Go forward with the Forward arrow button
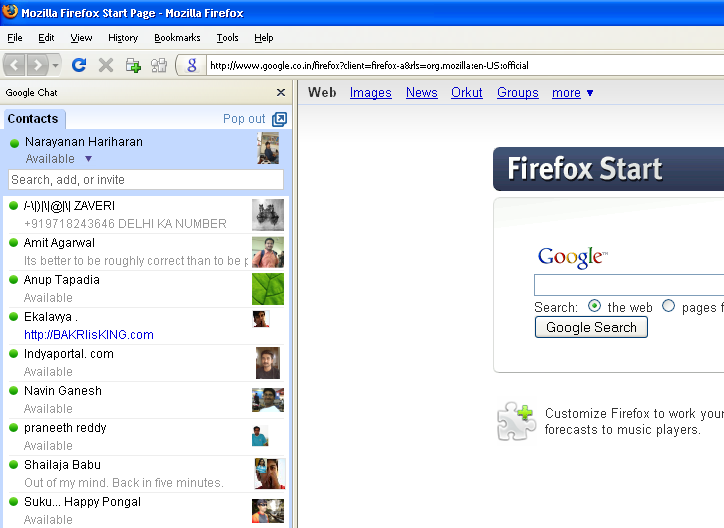 tap(37, 65)
